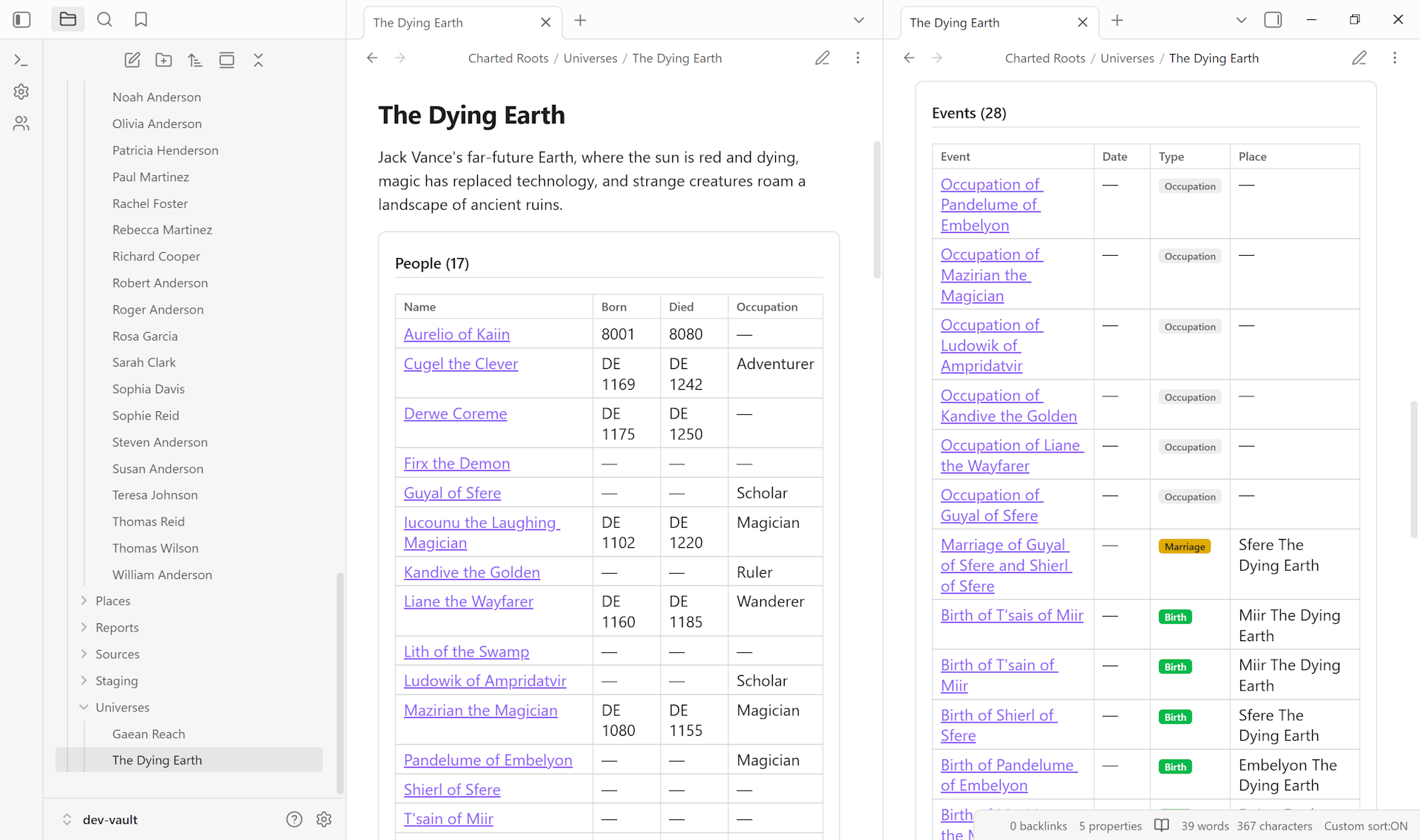Open more options in left pane
1420x840 pixels.
point(858,58)
